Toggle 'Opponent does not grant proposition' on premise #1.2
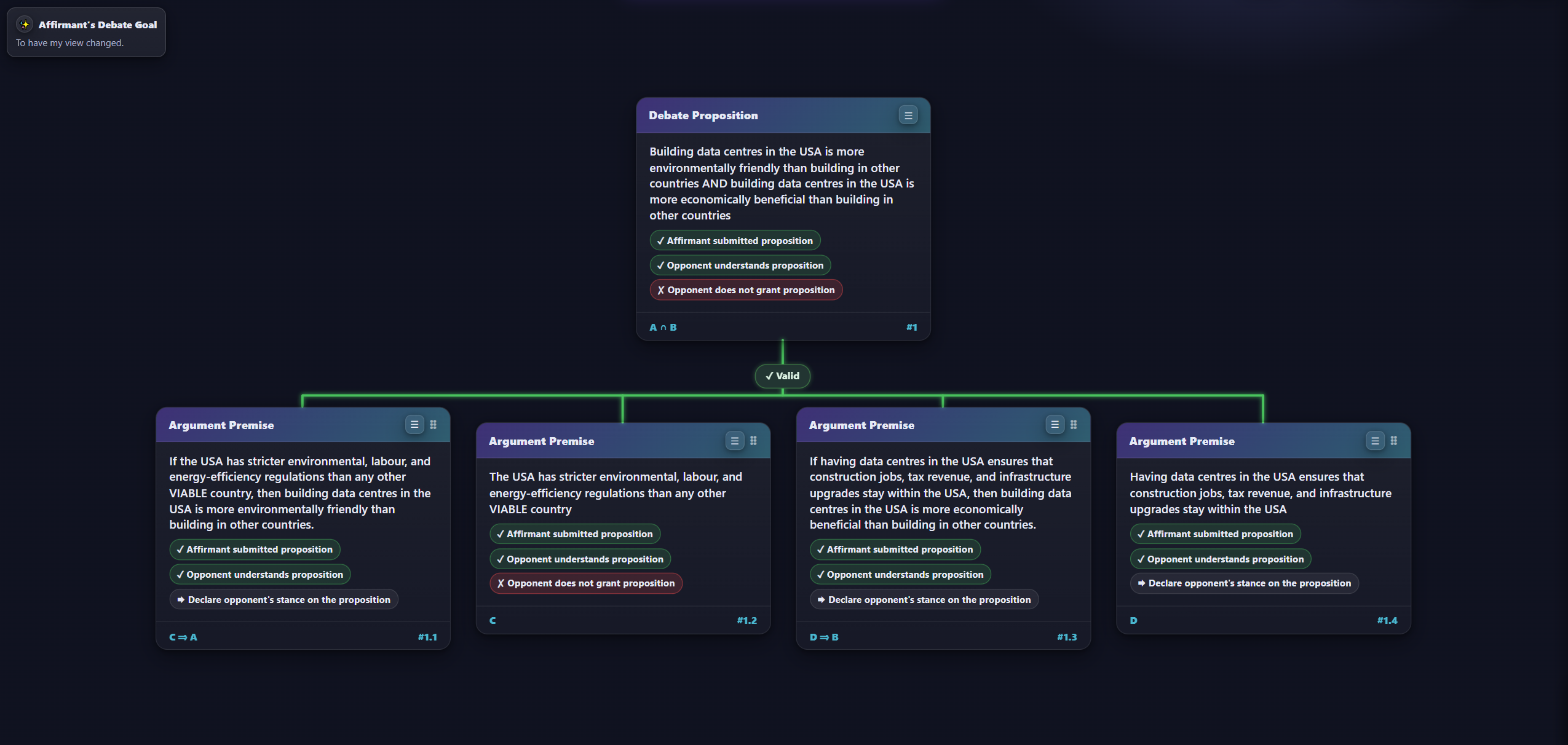Screen dimensions: 1568x745 (x=585, y=583)
